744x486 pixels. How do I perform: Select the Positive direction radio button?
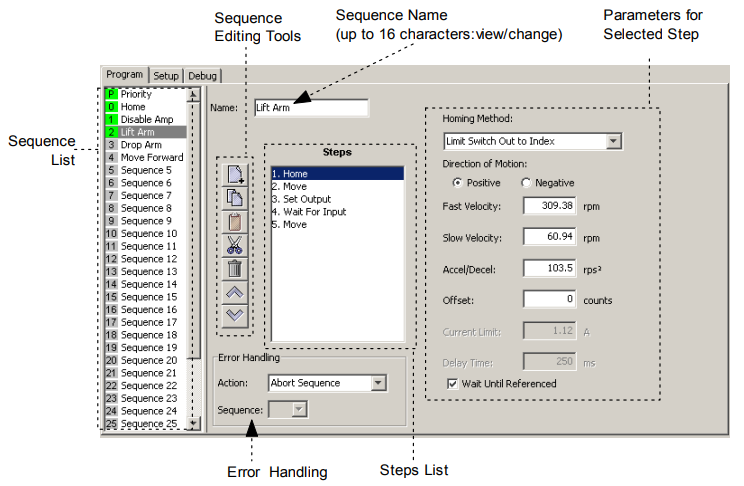[x=457, y=183]
